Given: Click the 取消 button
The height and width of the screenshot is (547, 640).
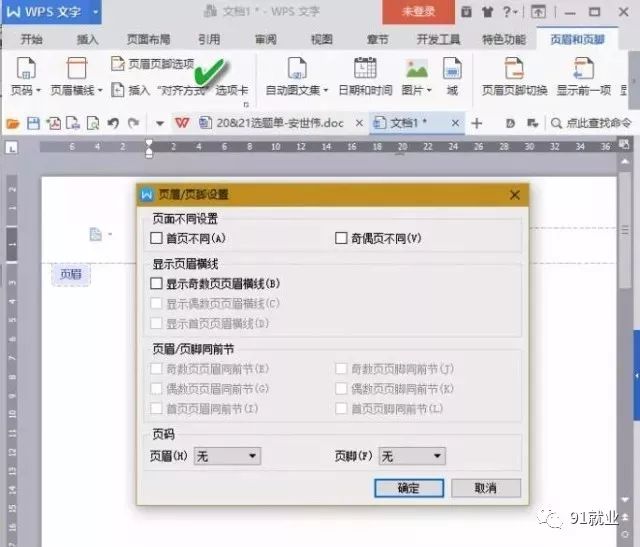Looking at the screenshot, I should (x=486, y=488).
